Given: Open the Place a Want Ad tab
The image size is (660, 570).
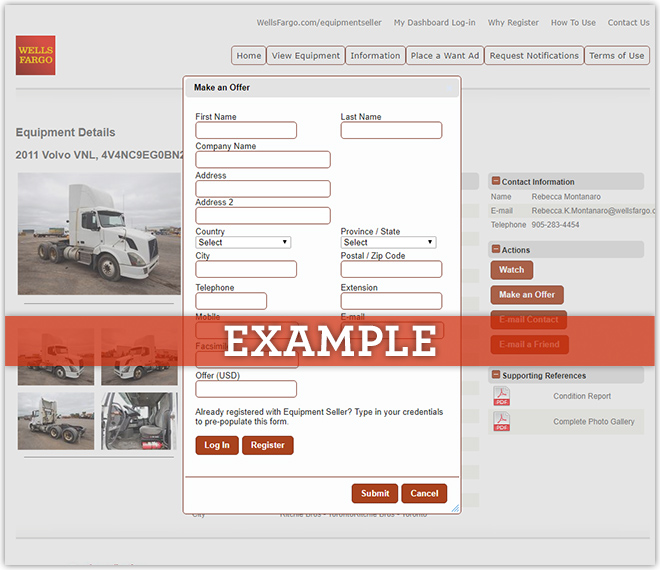Looking at the screenshot, I should tap(445, 56).
